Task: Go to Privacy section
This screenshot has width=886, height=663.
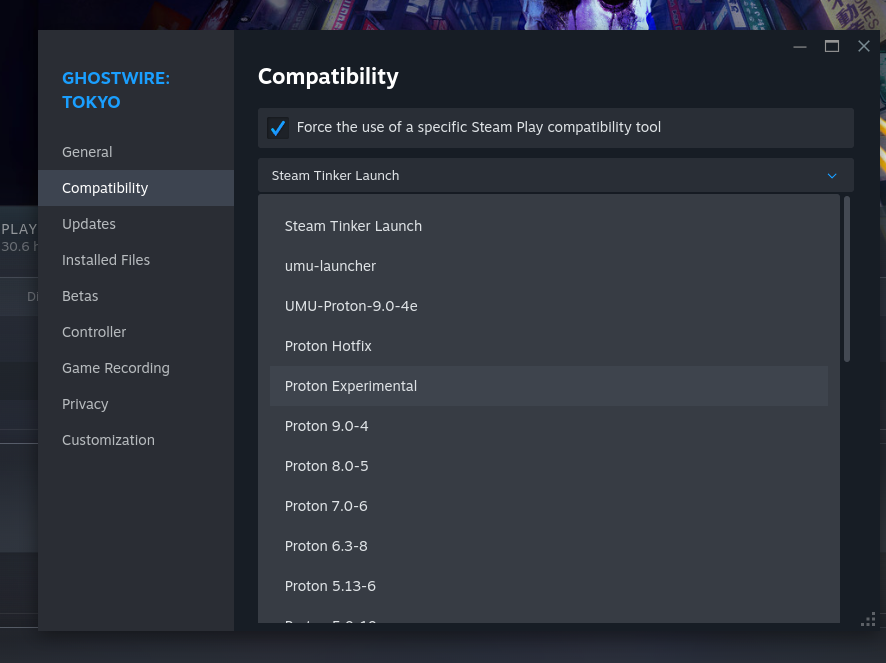Action: pyautogui.click(x=136, y=404)
